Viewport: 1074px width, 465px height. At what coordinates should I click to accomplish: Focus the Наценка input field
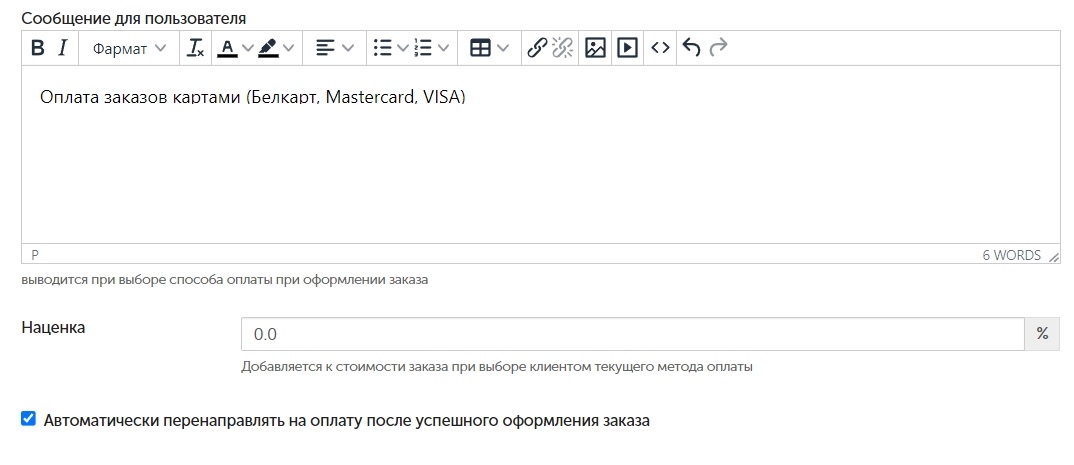click(633, 334)
